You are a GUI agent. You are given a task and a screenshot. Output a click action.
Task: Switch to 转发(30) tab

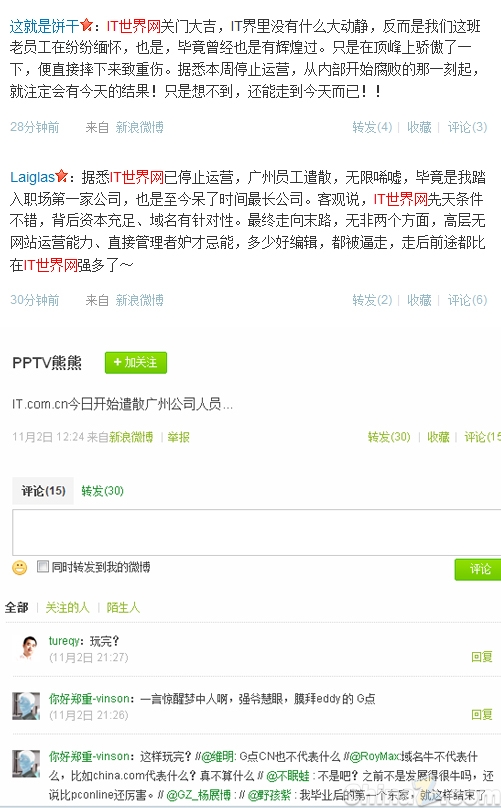103,491
